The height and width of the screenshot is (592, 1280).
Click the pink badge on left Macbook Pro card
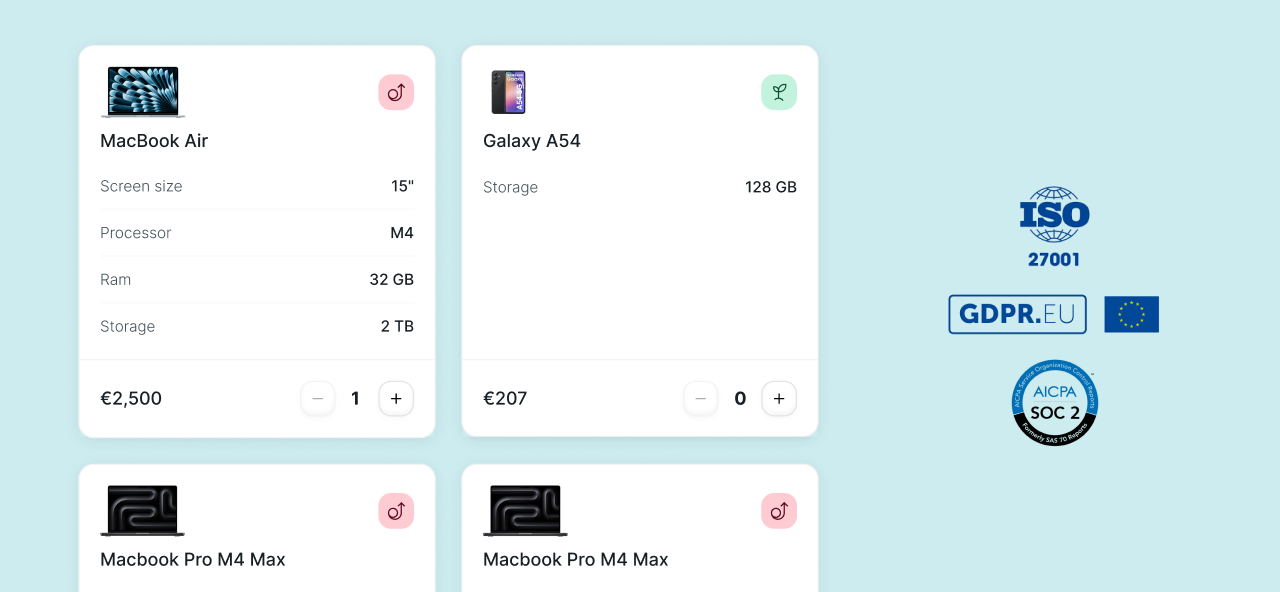coord(396,511)
